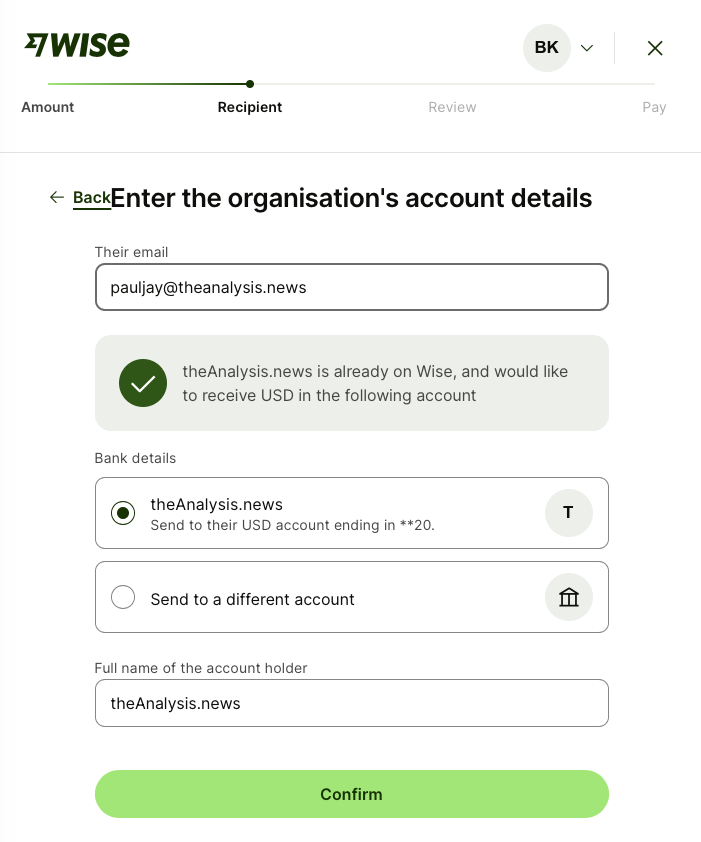Viewport: 701px width, 842px height.
Task: Click the bank building icon
Action: coord(568,598)
